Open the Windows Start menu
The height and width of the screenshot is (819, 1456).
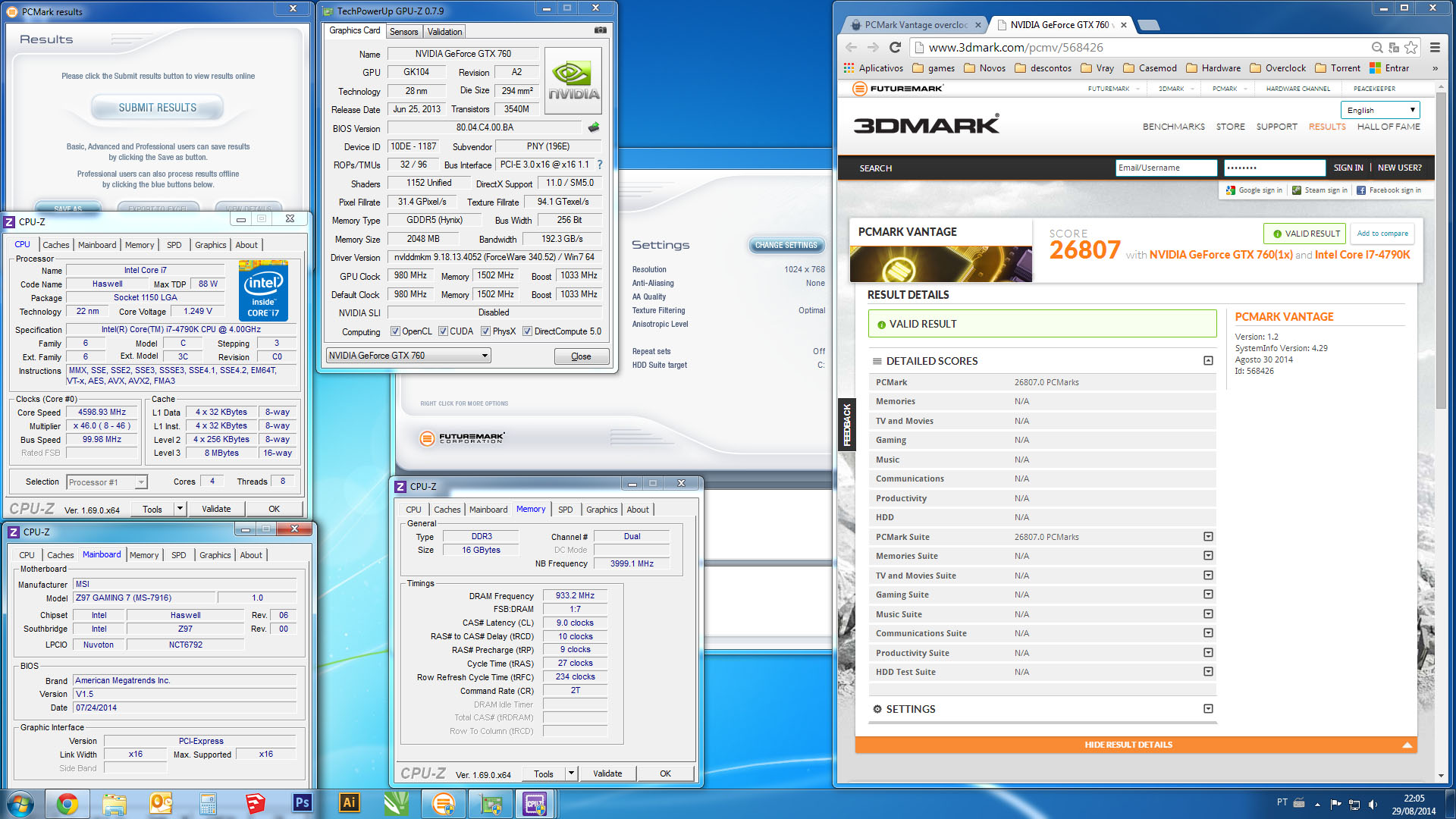[20, 804]
